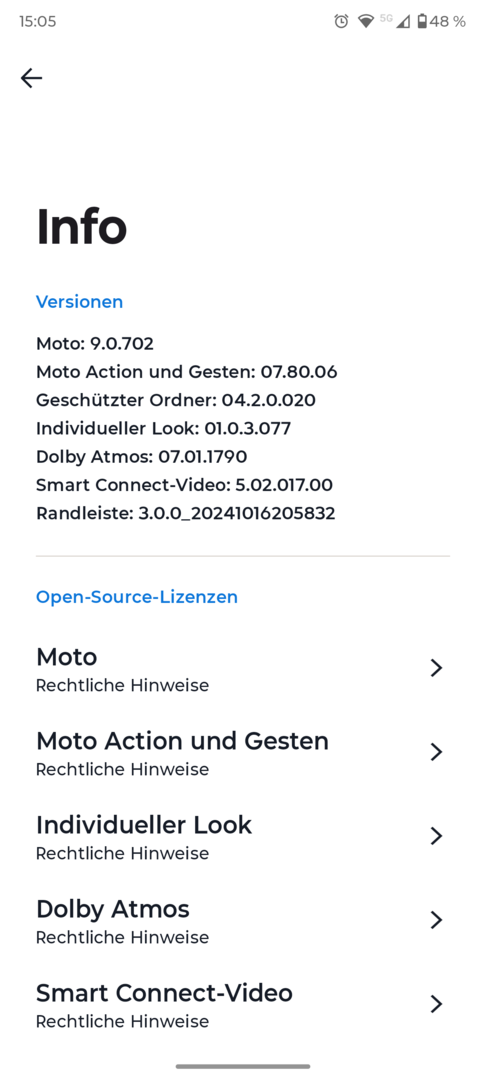486x1080 pixels.
Task: Tap the Randleiste version line
Action: coord(186,514)
